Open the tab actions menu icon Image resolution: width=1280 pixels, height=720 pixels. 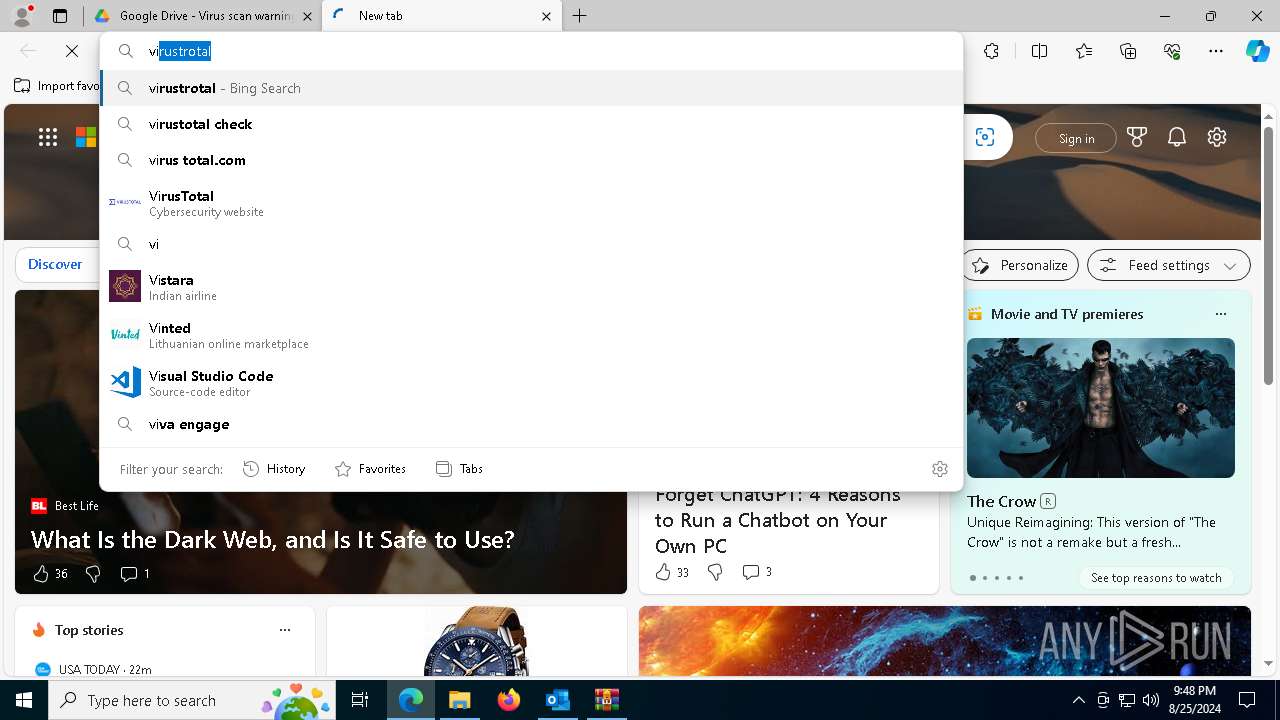pos(60,16)
